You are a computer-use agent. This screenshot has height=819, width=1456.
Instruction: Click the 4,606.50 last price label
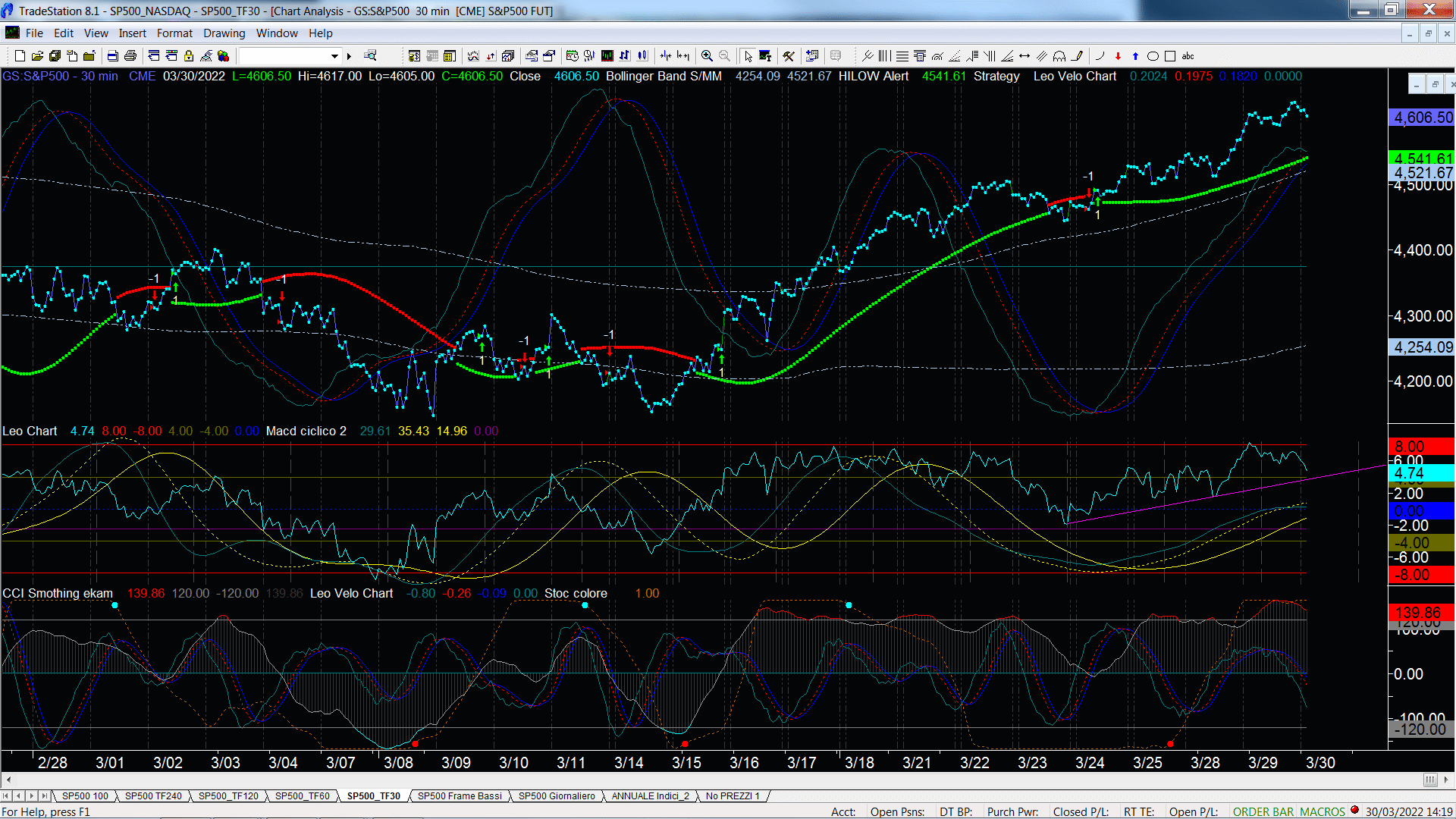1423,118
